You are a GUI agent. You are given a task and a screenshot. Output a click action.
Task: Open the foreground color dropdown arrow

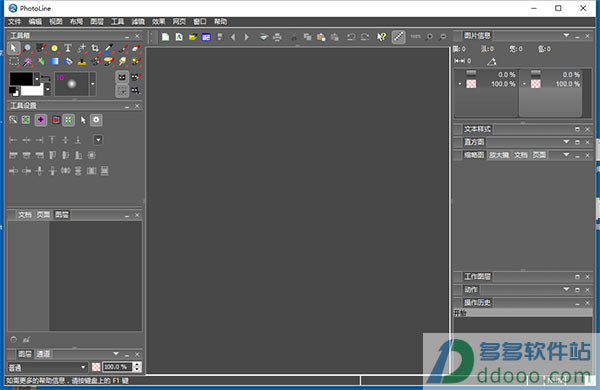pyautogui.click(x=37, y=79)
